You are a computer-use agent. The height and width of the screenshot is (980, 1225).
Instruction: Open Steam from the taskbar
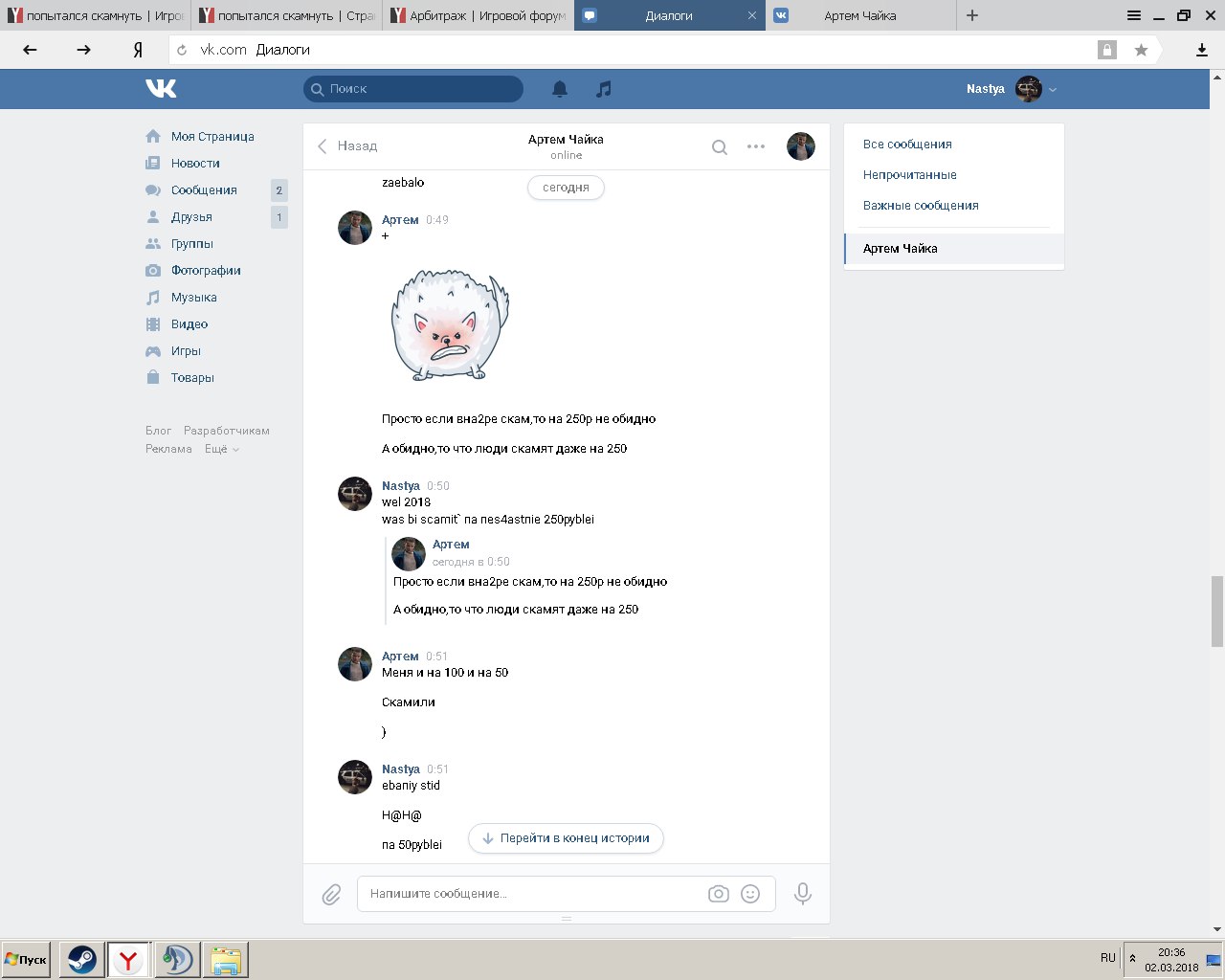coord(81,960)
